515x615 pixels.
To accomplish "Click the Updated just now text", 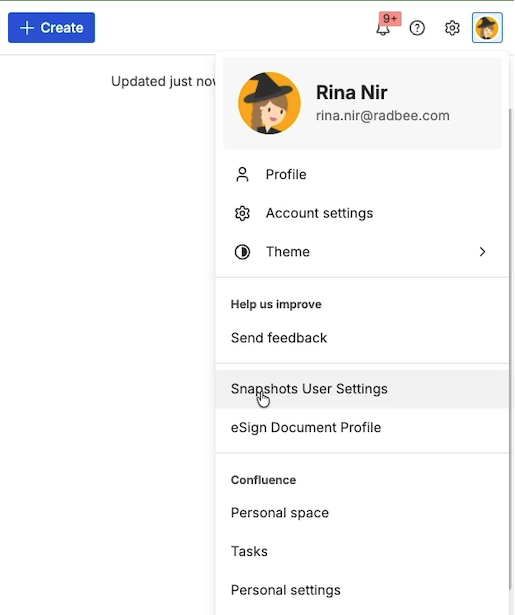I will coord(164,82).
